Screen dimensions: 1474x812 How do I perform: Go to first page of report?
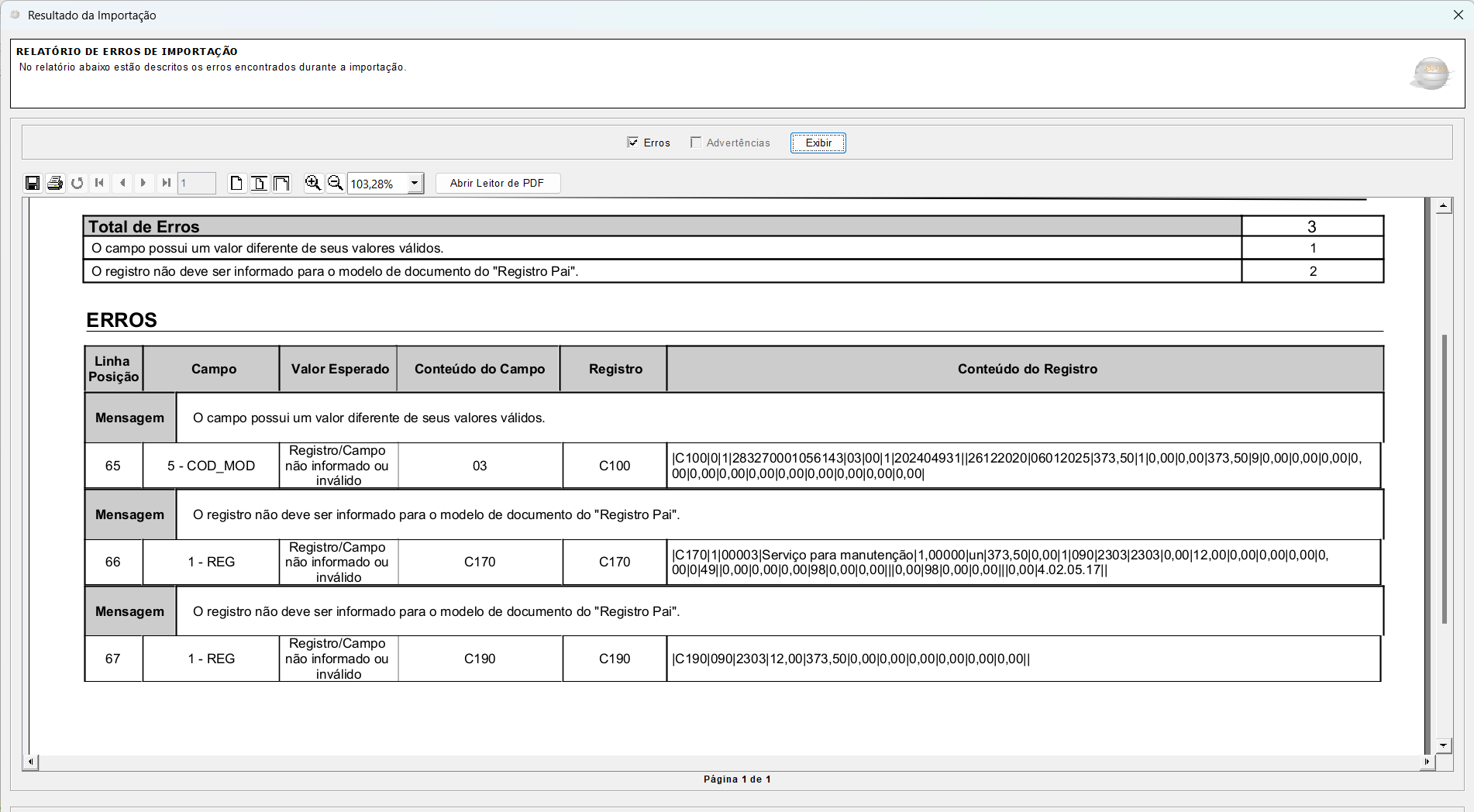point(99,183)
